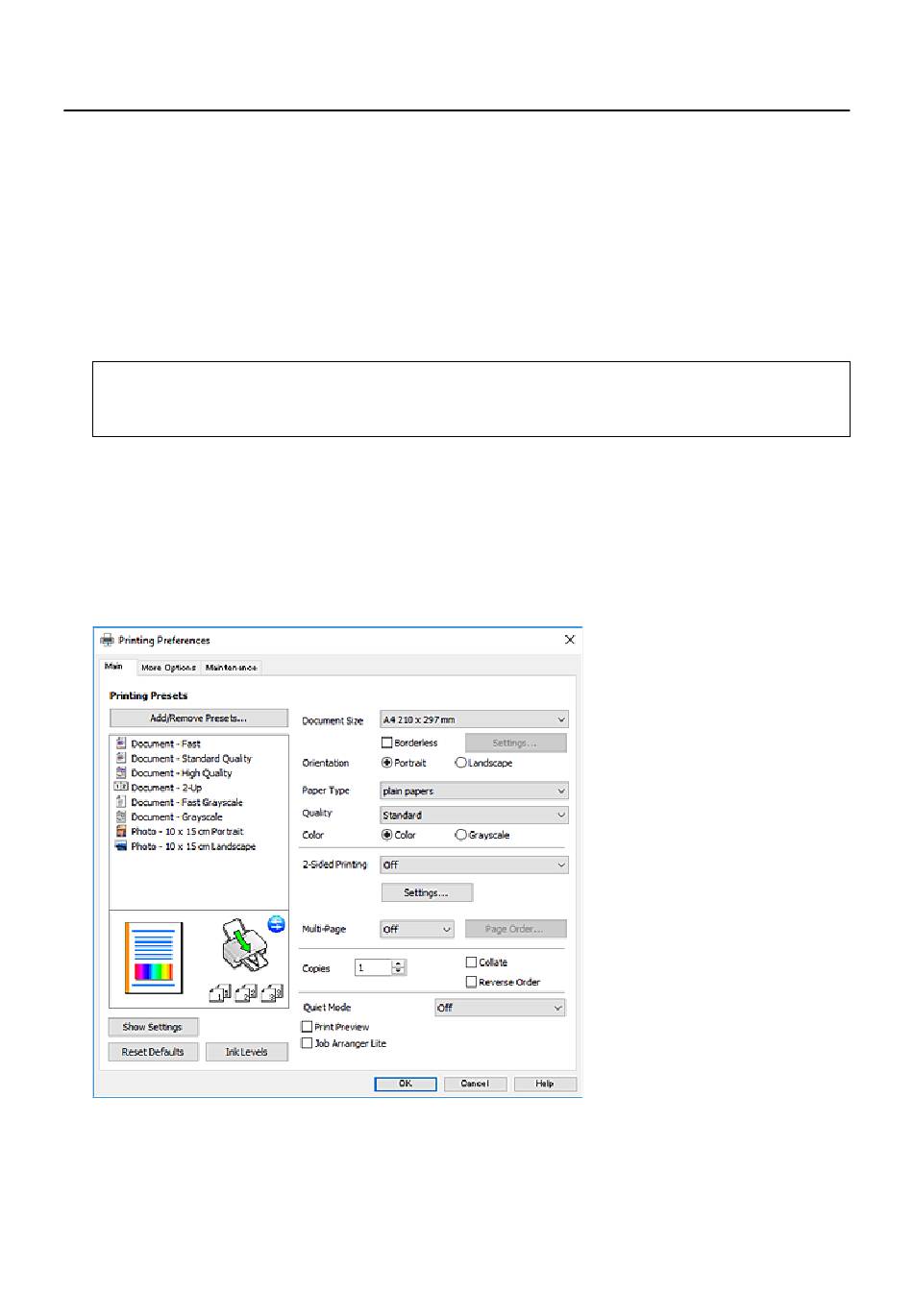Open the Paper Type dropdown
The width and height of the screenshot is (913, 1316).
tap(474, 791)
